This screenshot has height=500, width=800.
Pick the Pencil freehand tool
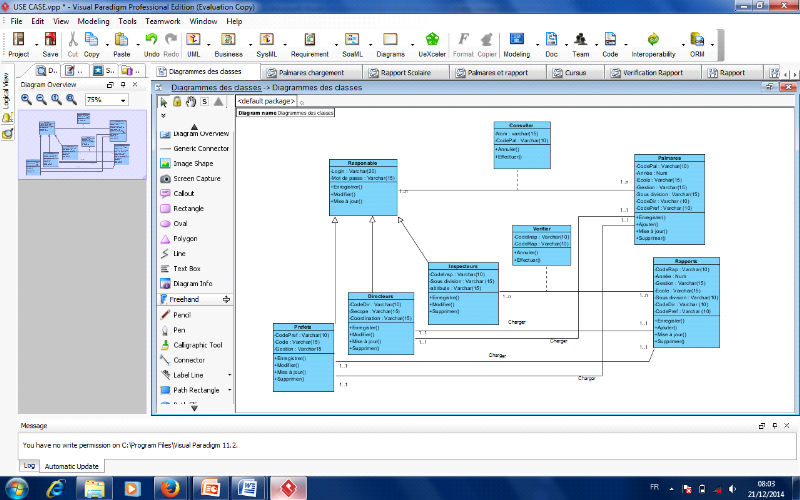pyautogui.click(x=181, y=315)
